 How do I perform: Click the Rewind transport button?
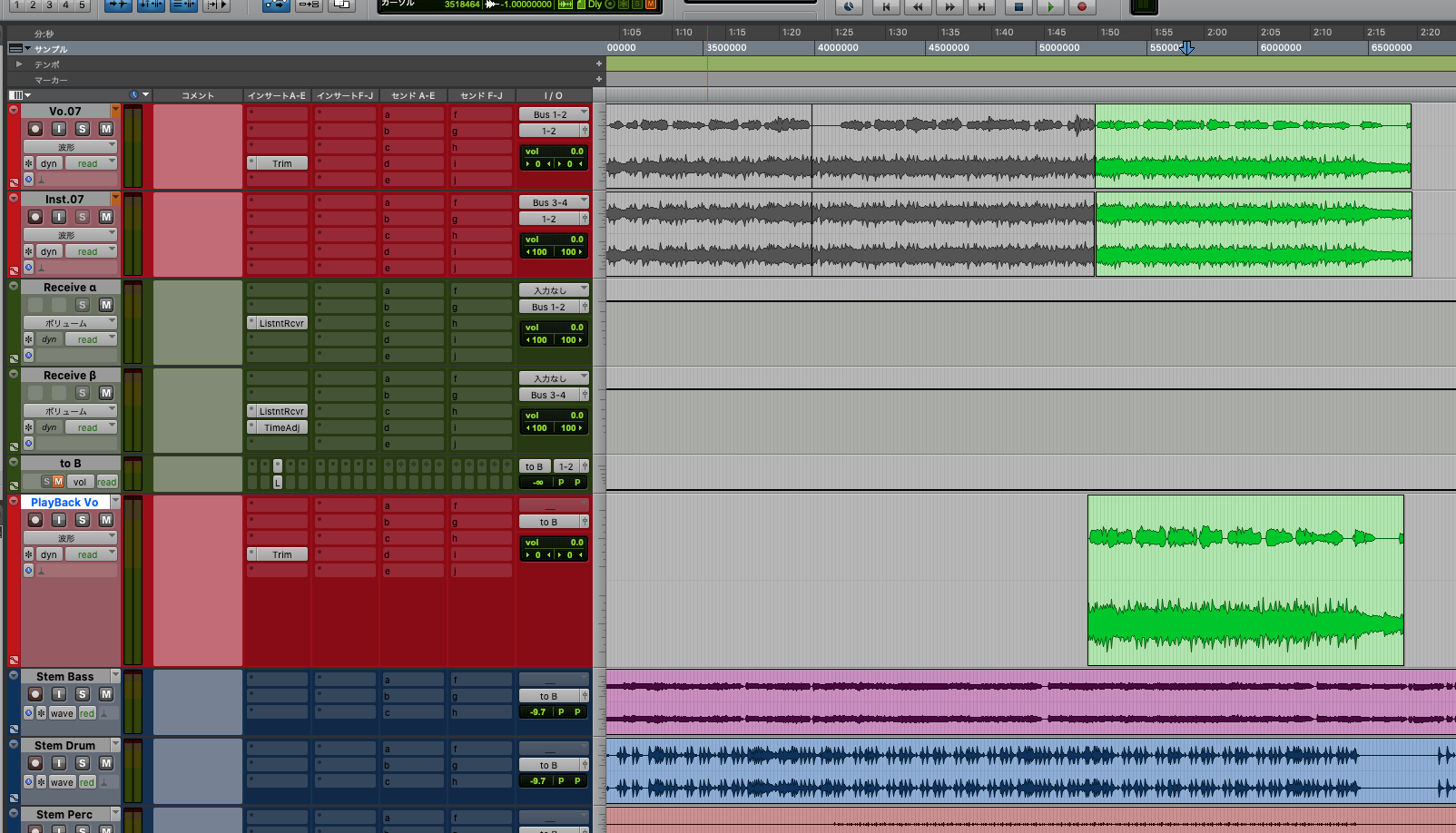coord(918,6)
